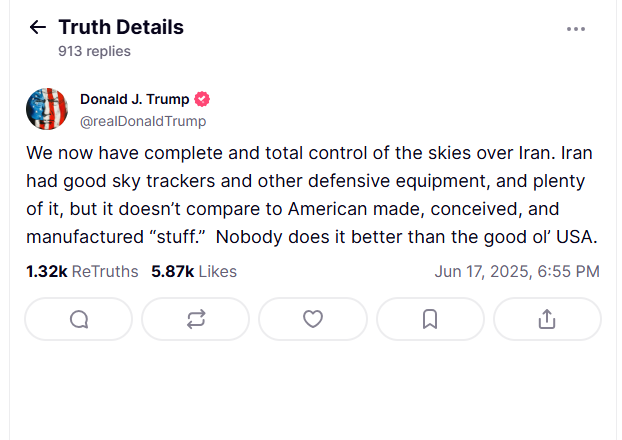The width and height of the screenshot is (622, 440).
Task: Open the @realDonaldTrump handle link
Action: (x=143, y=121)
